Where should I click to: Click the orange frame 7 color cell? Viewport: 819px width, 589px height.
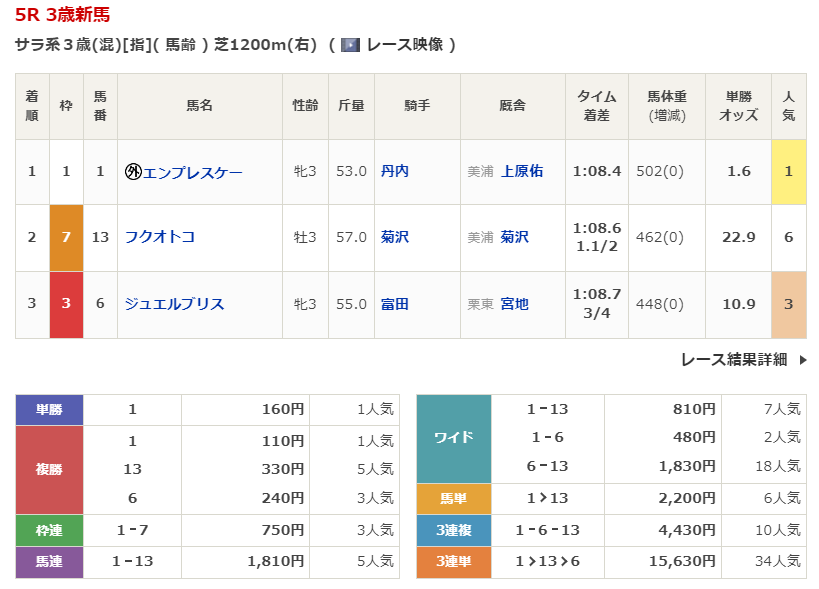click(66, 237)
